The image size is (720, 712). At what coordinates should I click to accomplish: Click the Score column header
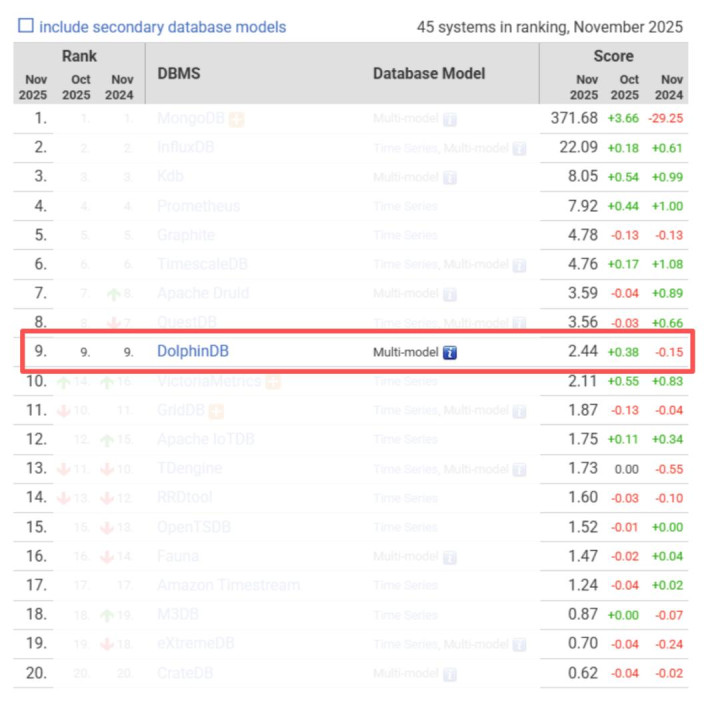click(613, 56)
